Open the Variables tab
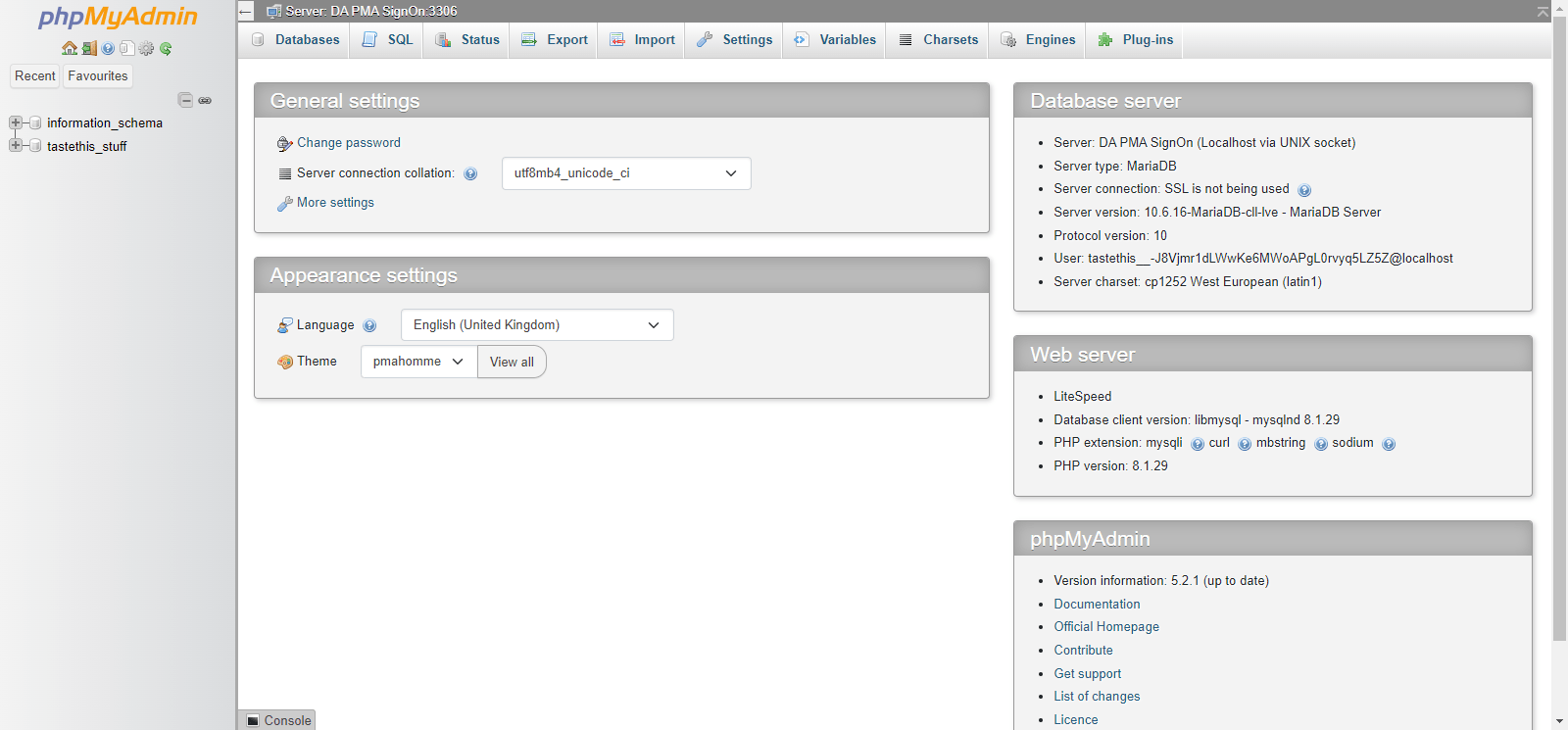1568x730 pixels. click(835, 40)
